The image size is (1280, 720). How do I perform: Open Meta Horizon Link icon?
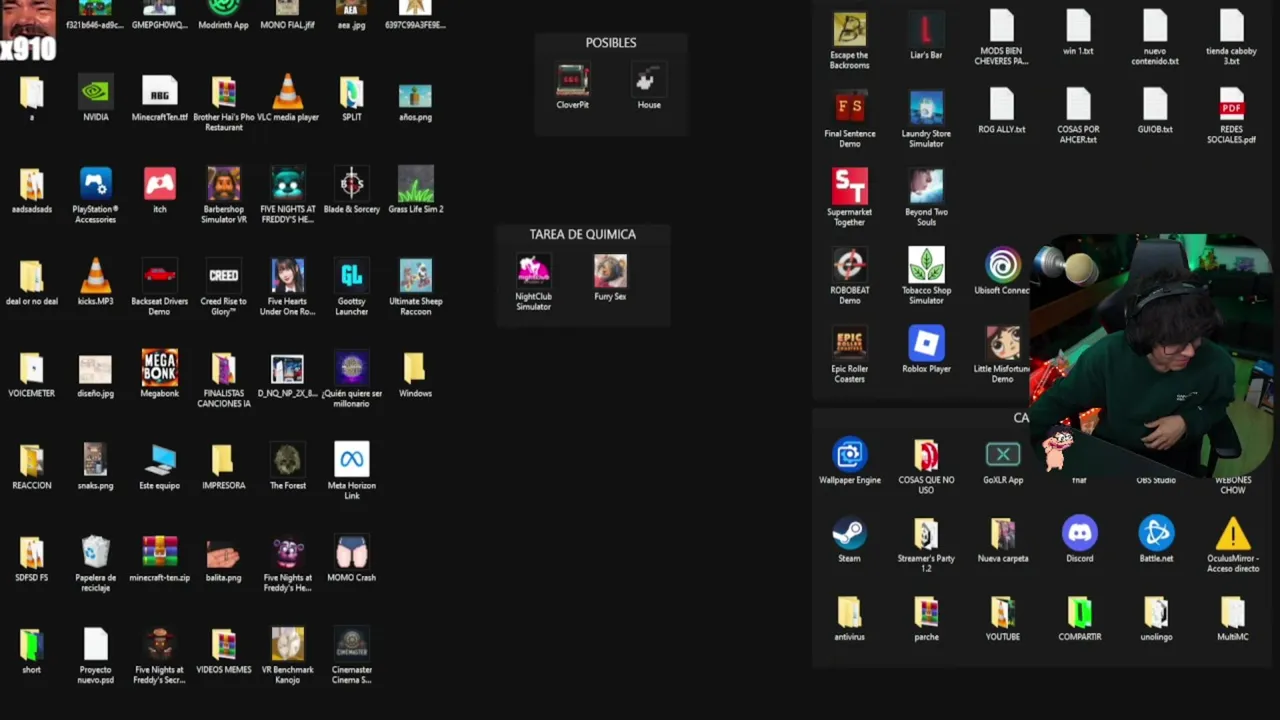(x=351, y=460)
